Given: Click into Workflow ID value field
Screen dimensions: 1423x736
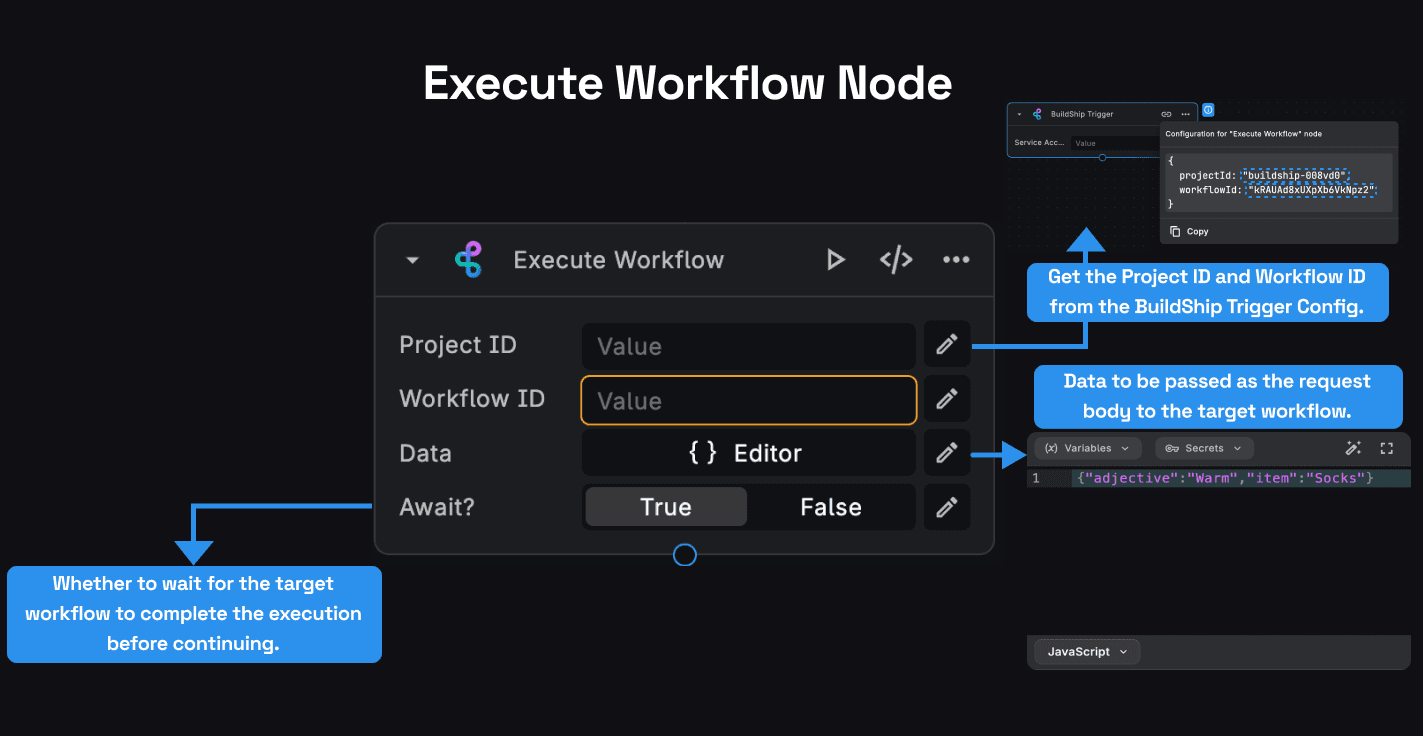Looking at the screenshot, I should [x=747, y=400].
